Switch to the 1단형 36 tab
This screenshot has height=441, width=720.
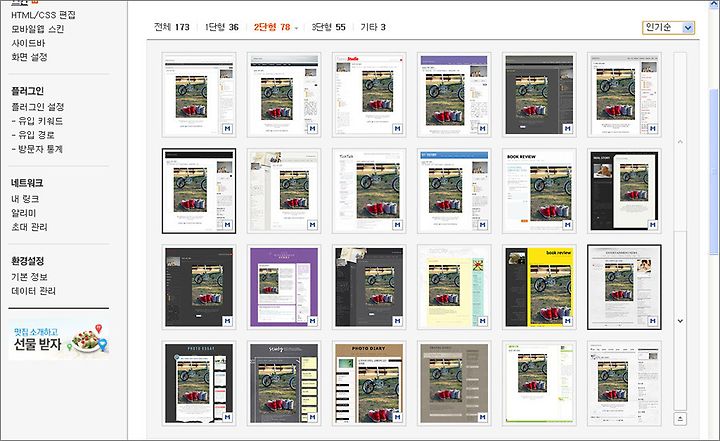[x=221, y=27]
